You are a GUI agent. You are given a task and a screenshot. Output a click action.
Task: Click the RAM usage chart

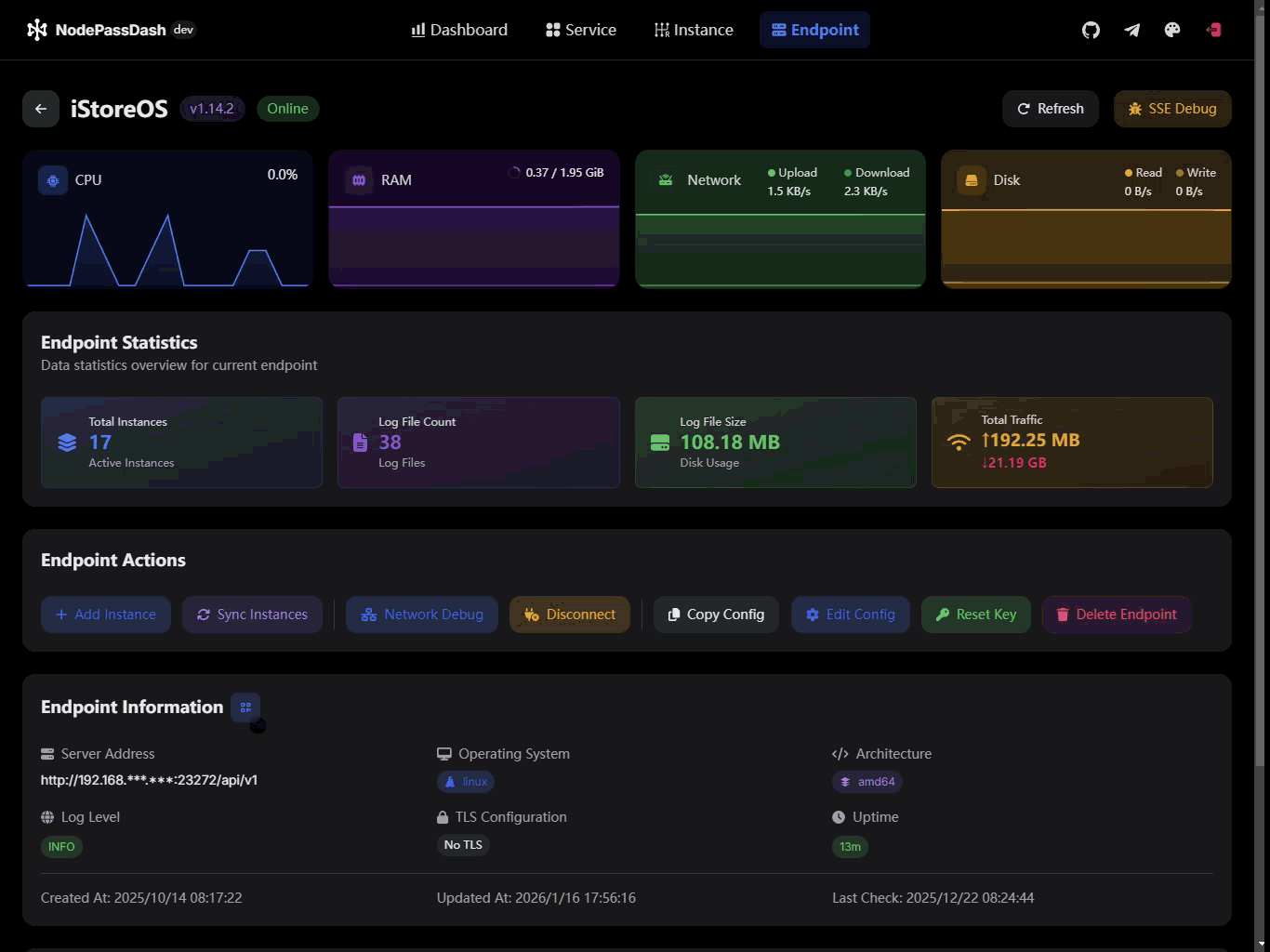point(474,247)
